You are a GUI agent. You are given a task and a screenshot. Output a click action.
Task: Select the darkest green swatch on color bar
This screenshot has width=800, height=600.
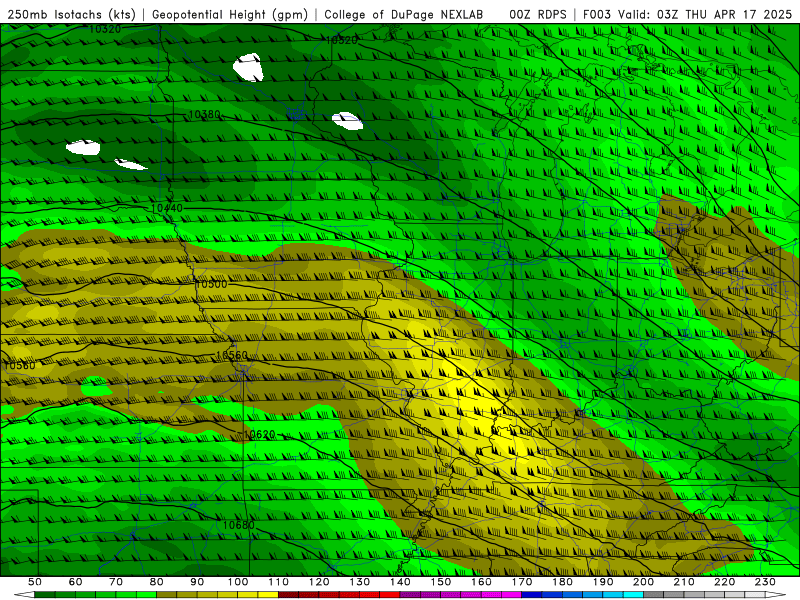point(44,594)
